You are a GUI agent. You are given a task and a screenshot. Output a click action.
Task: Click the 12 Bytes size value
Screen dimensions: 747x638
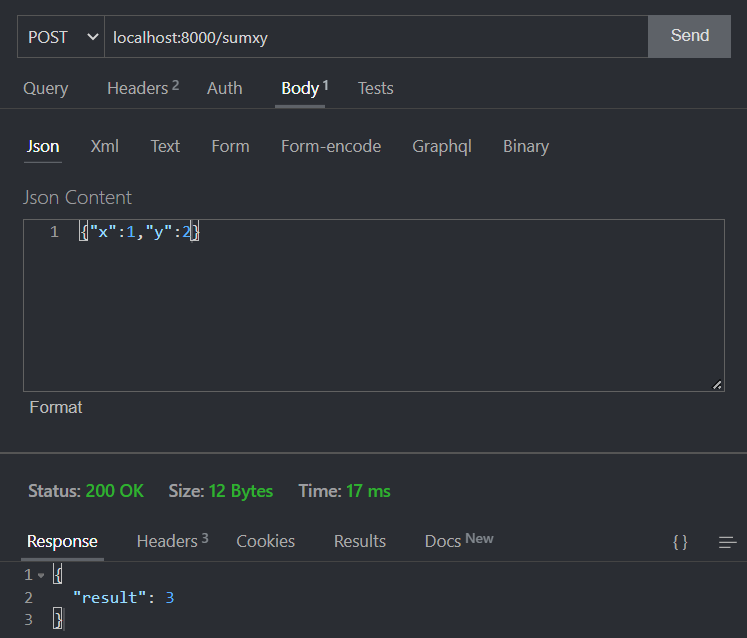241,491
